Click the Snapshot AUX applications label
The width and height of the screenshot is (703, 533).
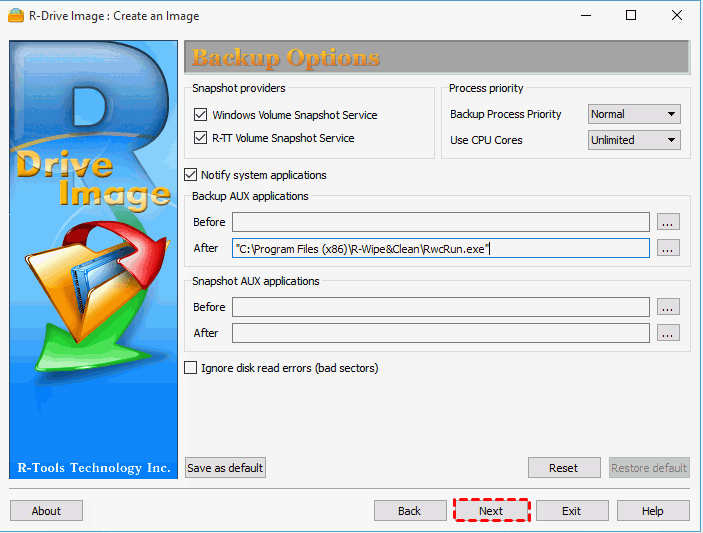tap(256, 281)
